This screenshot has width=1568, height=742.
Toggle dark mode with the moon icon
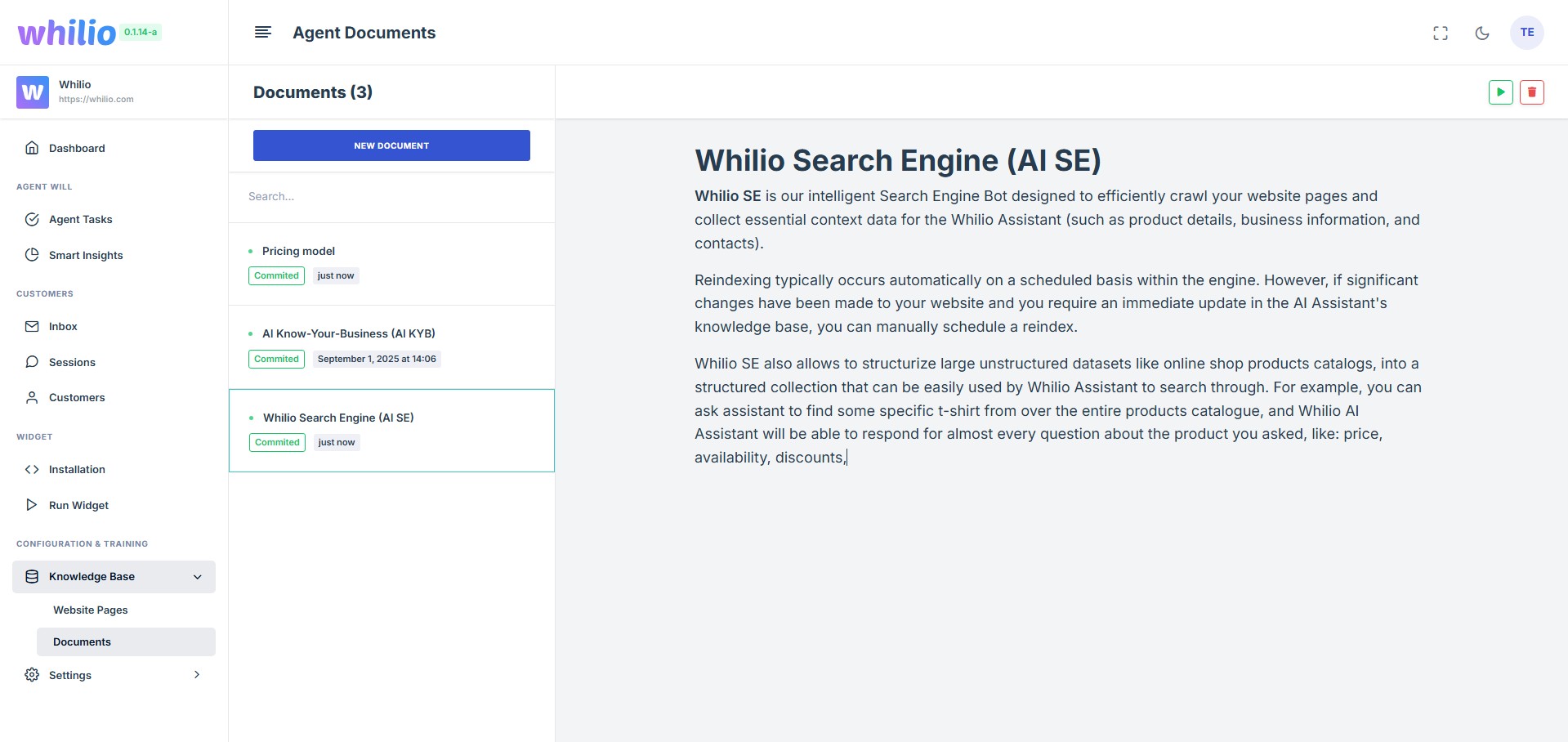(1481, 33)
